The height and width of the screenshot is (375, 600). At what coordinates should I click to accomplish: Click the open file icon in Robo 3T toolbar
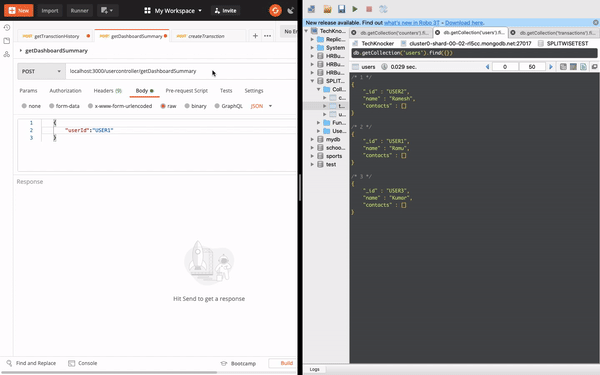pos(327,9)
